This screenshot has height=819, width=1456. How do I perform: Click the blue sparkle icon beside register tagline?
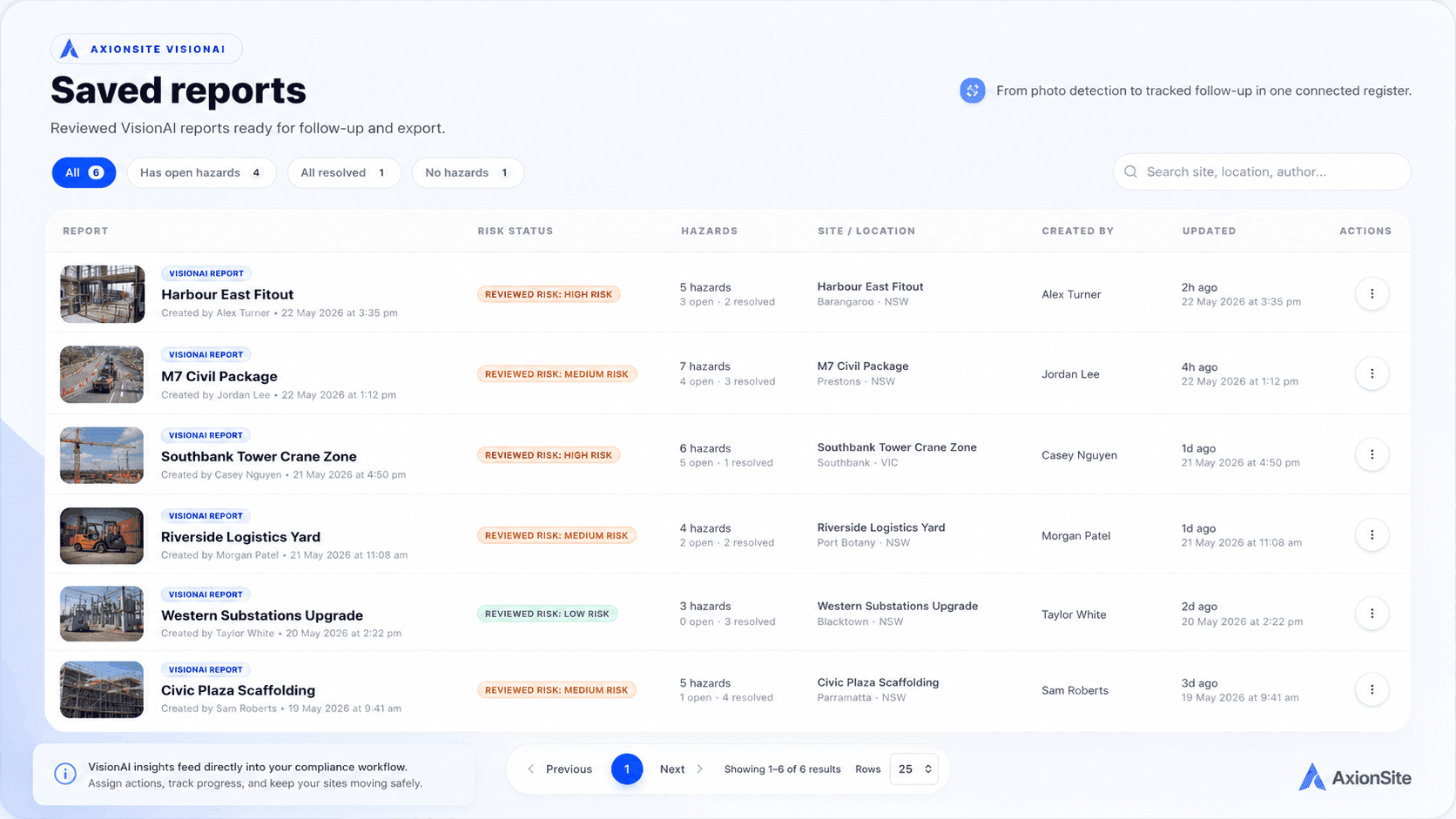973,91
